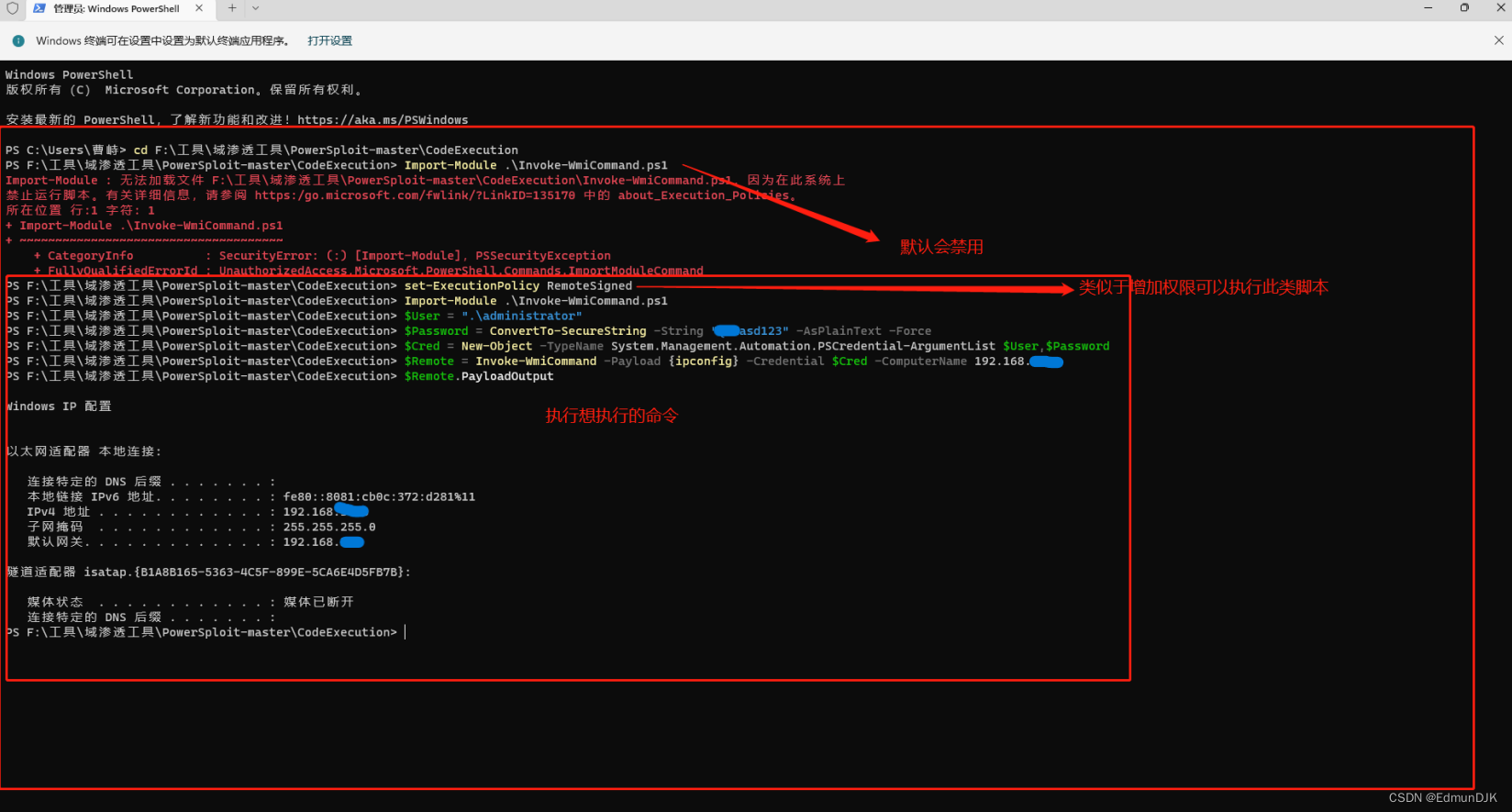1512x812 pixels.
Task: Open the 打开设置 link
Action: [329, 40]
